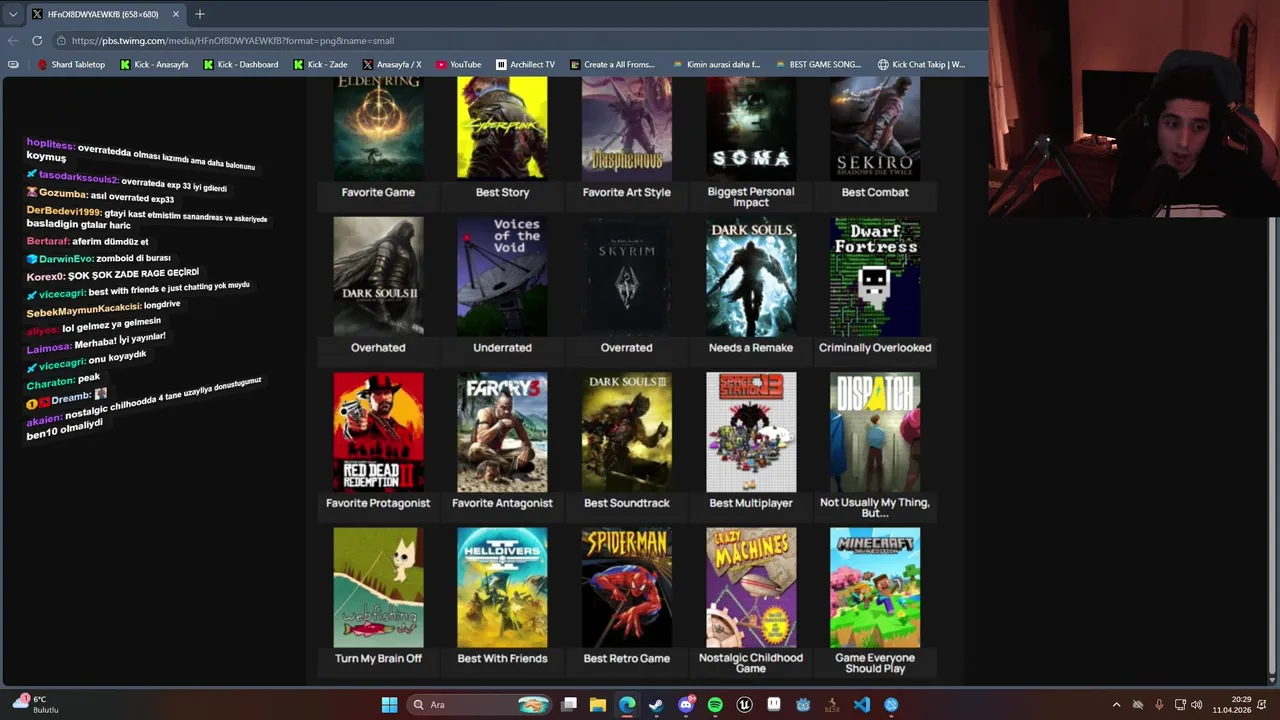Switch to Edge browser in the taskbar
The height and width of the screenshot is (720, 1280).
(x=627, y=705)
